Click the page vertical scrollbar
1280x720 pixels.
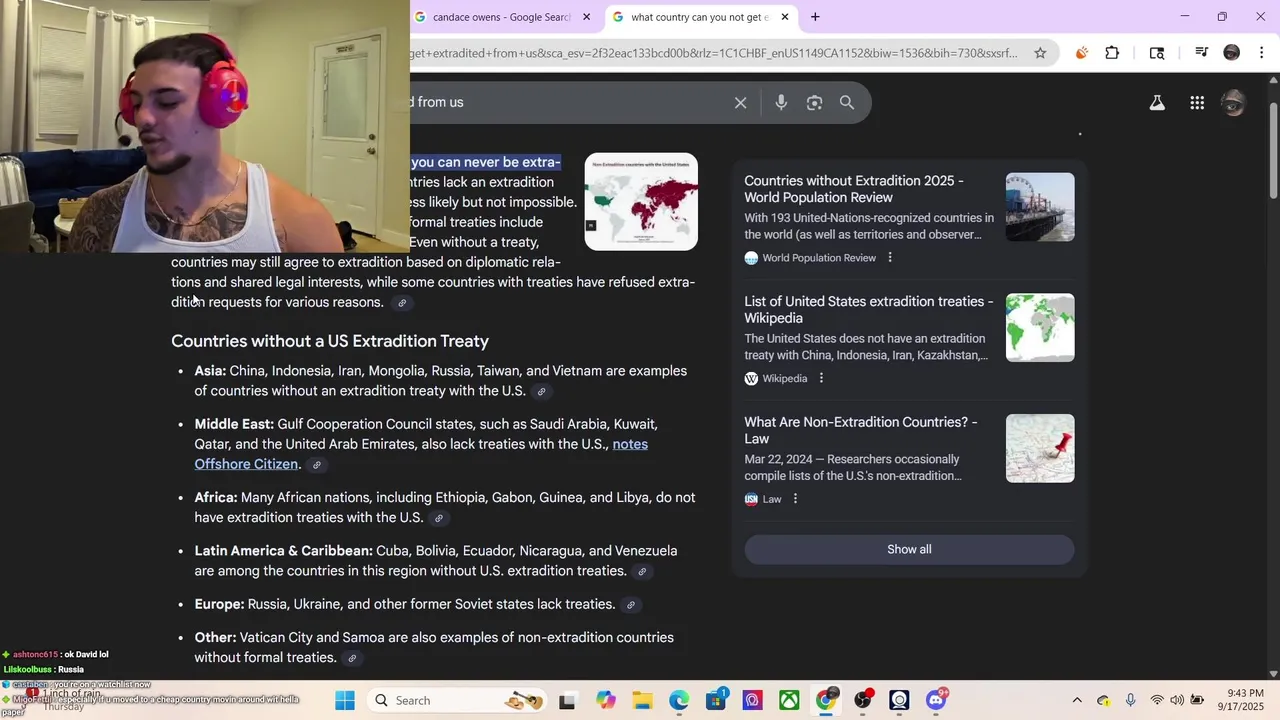tap(1273, 150)
